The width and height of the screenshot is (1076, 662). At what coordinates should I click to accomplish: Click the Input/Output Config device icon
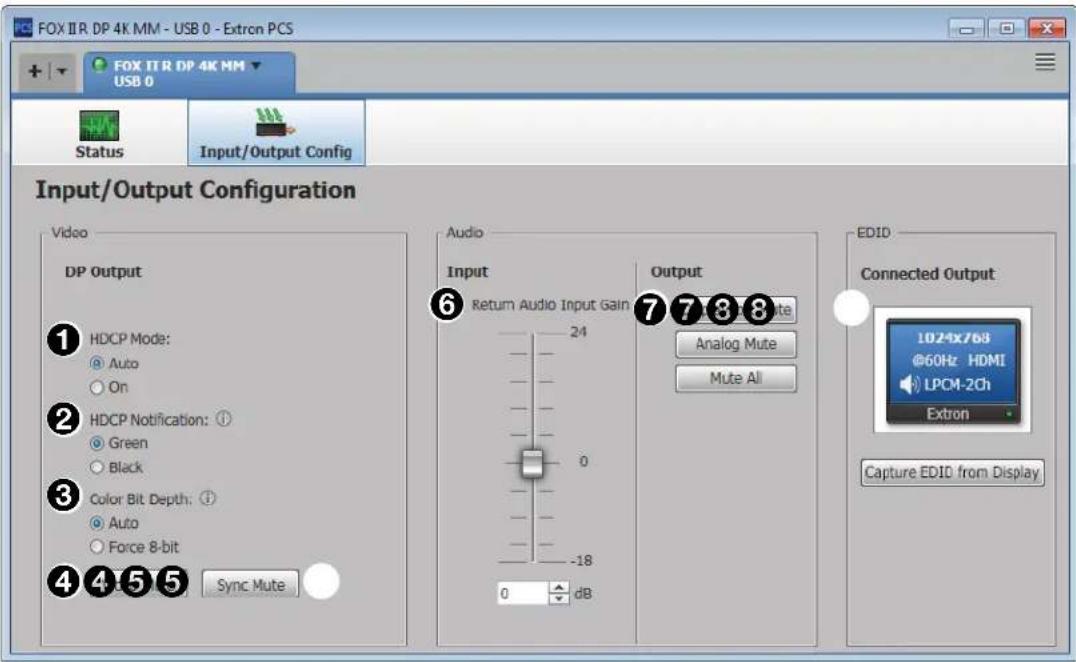coord(274,123)
